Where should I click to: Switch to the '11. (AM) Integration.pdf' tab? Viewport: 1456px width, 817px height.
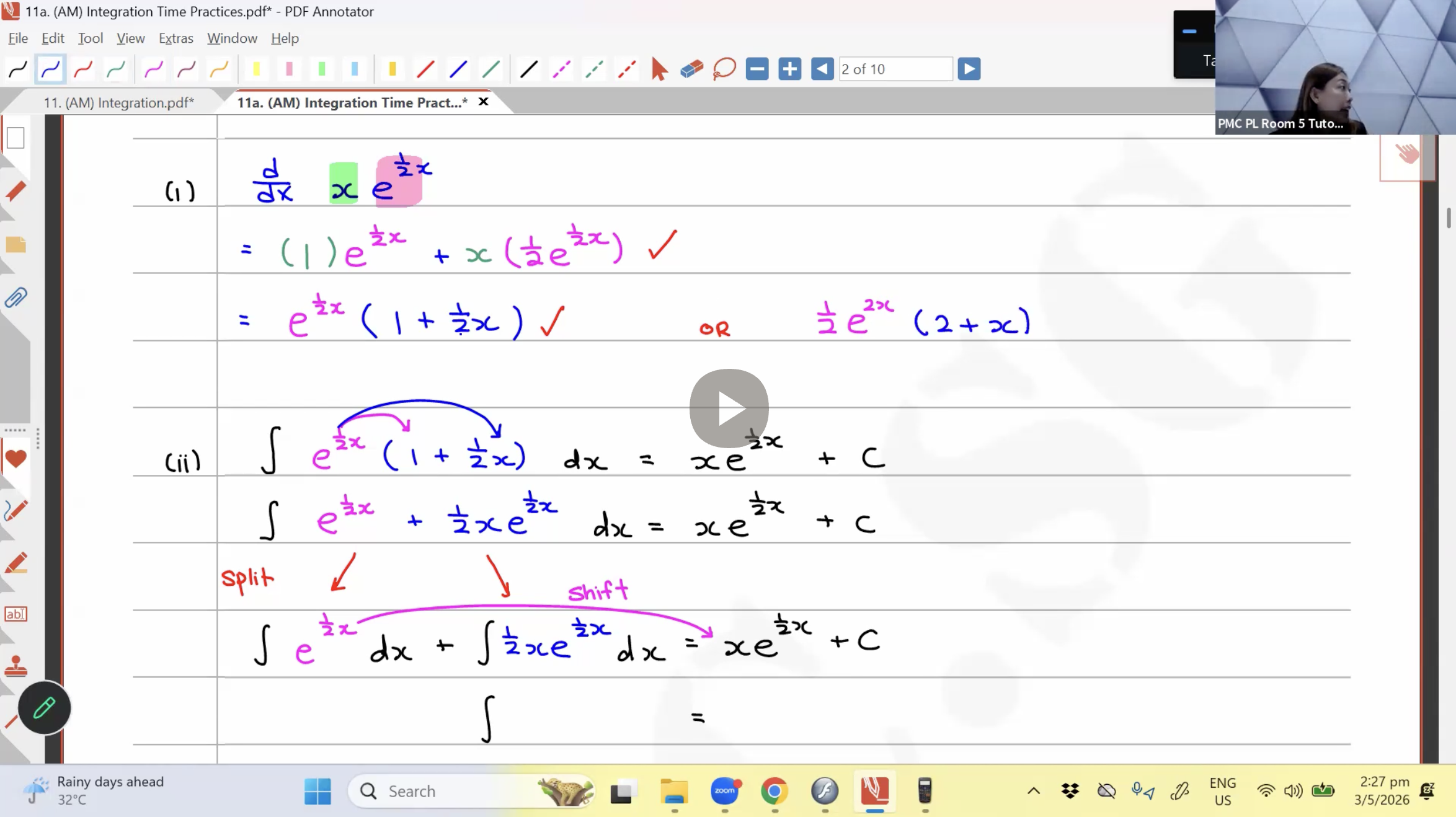coord(118,103)
